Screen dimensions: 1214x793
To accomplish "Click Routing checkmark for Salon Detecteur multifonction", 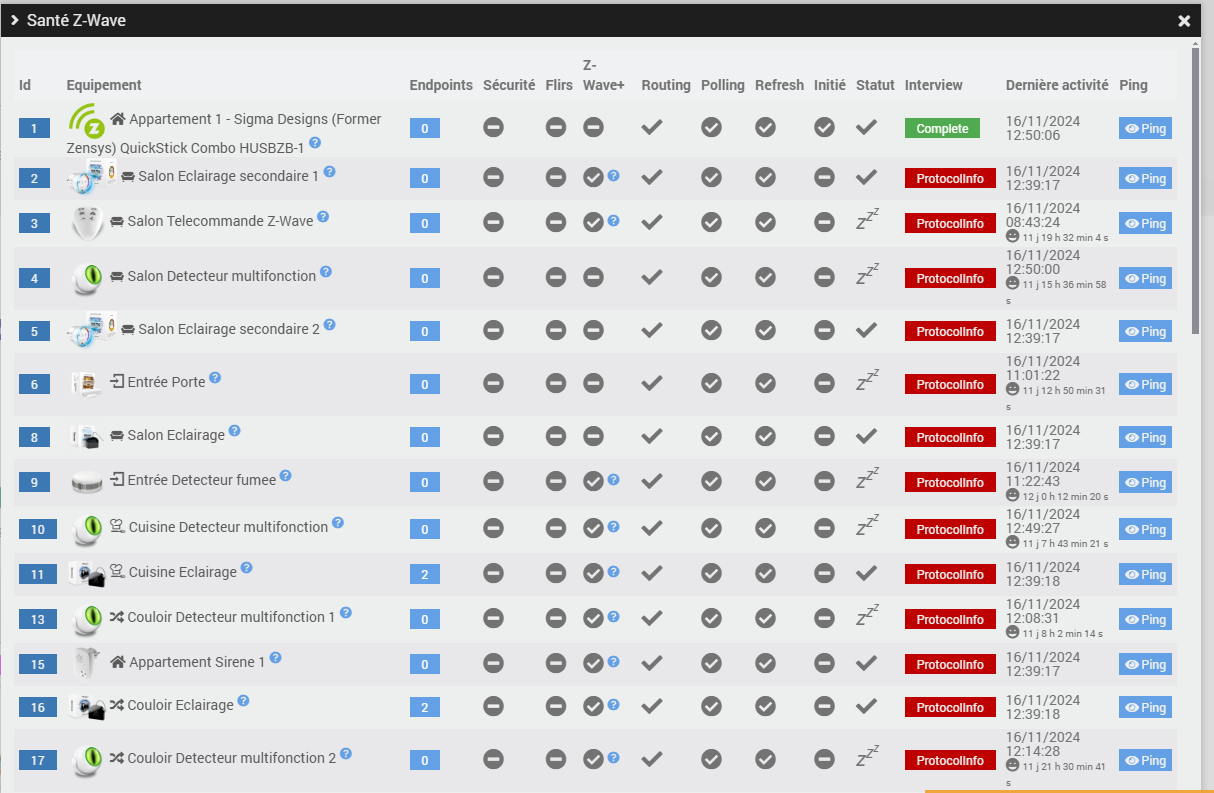I will pos(652,277).
